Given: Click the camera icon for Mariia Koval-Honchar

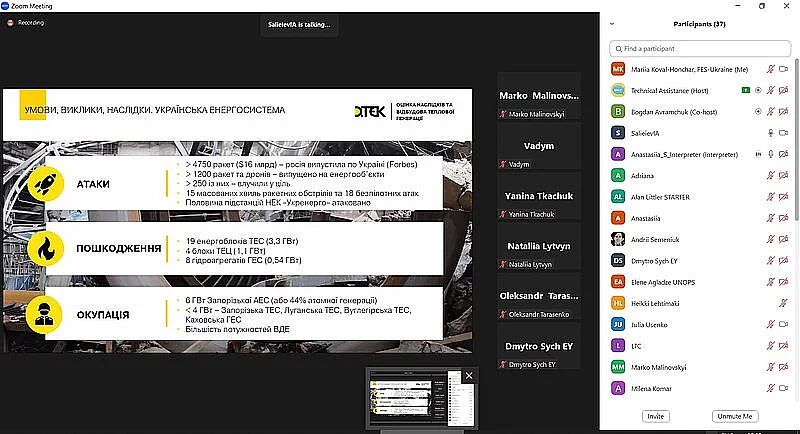Looking at the screenshot, I should (x=783, y=69).
